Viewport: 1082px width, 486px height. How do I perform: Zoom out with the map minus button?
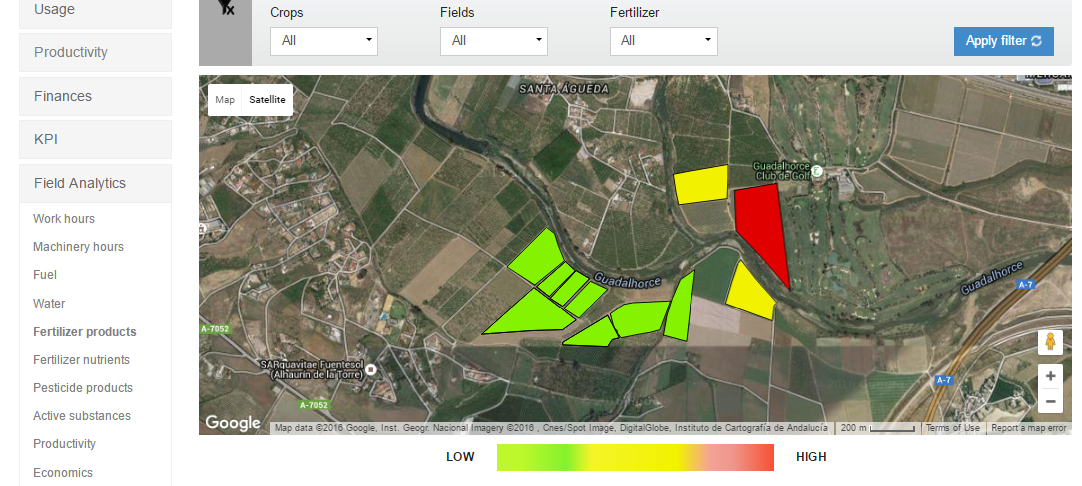[x=1050, y=402]
